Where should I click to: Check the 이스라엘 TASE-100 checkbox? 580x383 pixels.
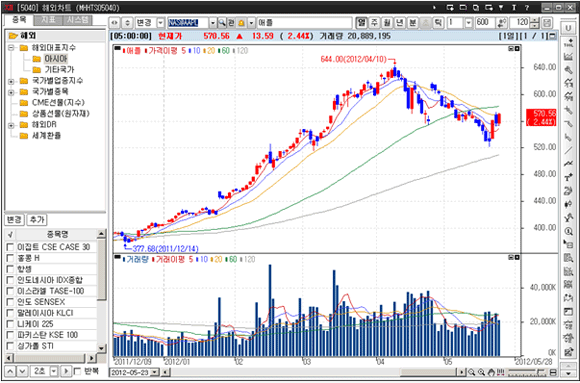10,291
